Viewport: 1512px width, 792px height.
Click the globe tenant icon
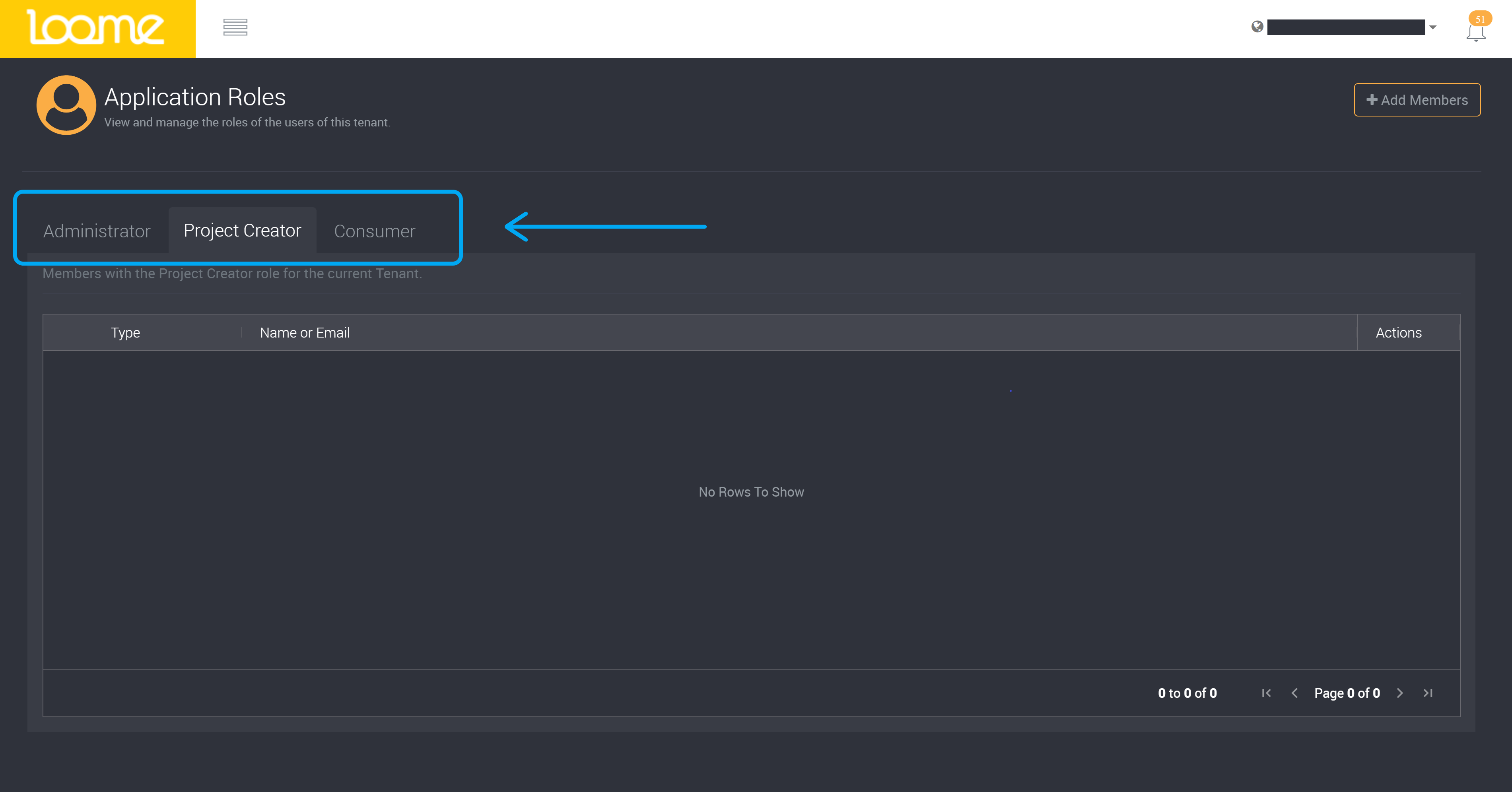[1257, 26]
